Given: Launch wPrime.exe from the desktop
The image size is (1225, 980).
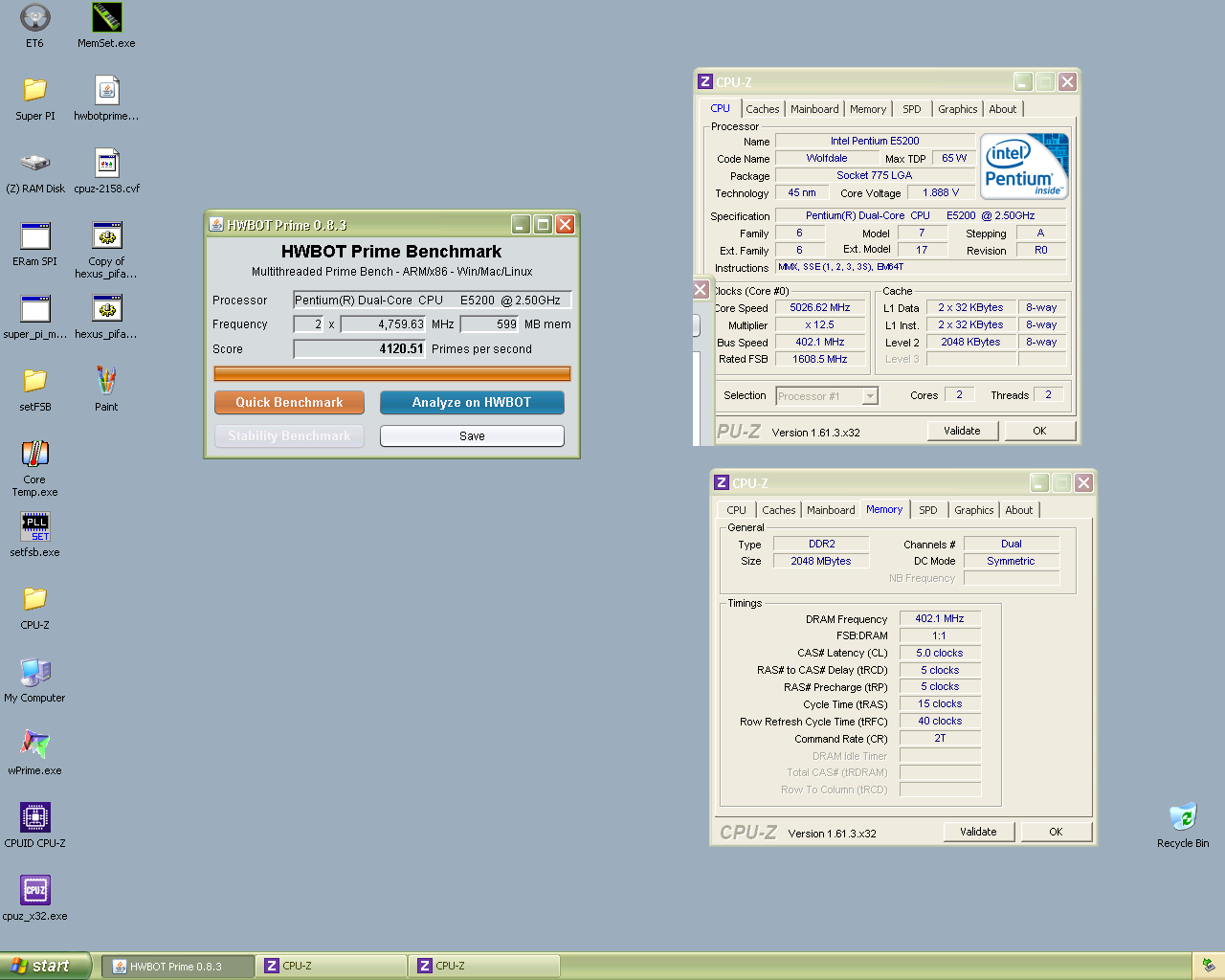Looking at the screenshot, I should point(34,745).
